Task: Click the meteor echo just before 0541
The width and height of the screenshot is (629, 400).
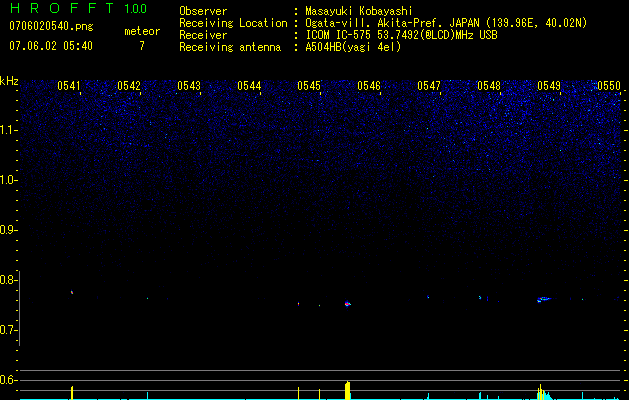Action: tap(72, 292)
